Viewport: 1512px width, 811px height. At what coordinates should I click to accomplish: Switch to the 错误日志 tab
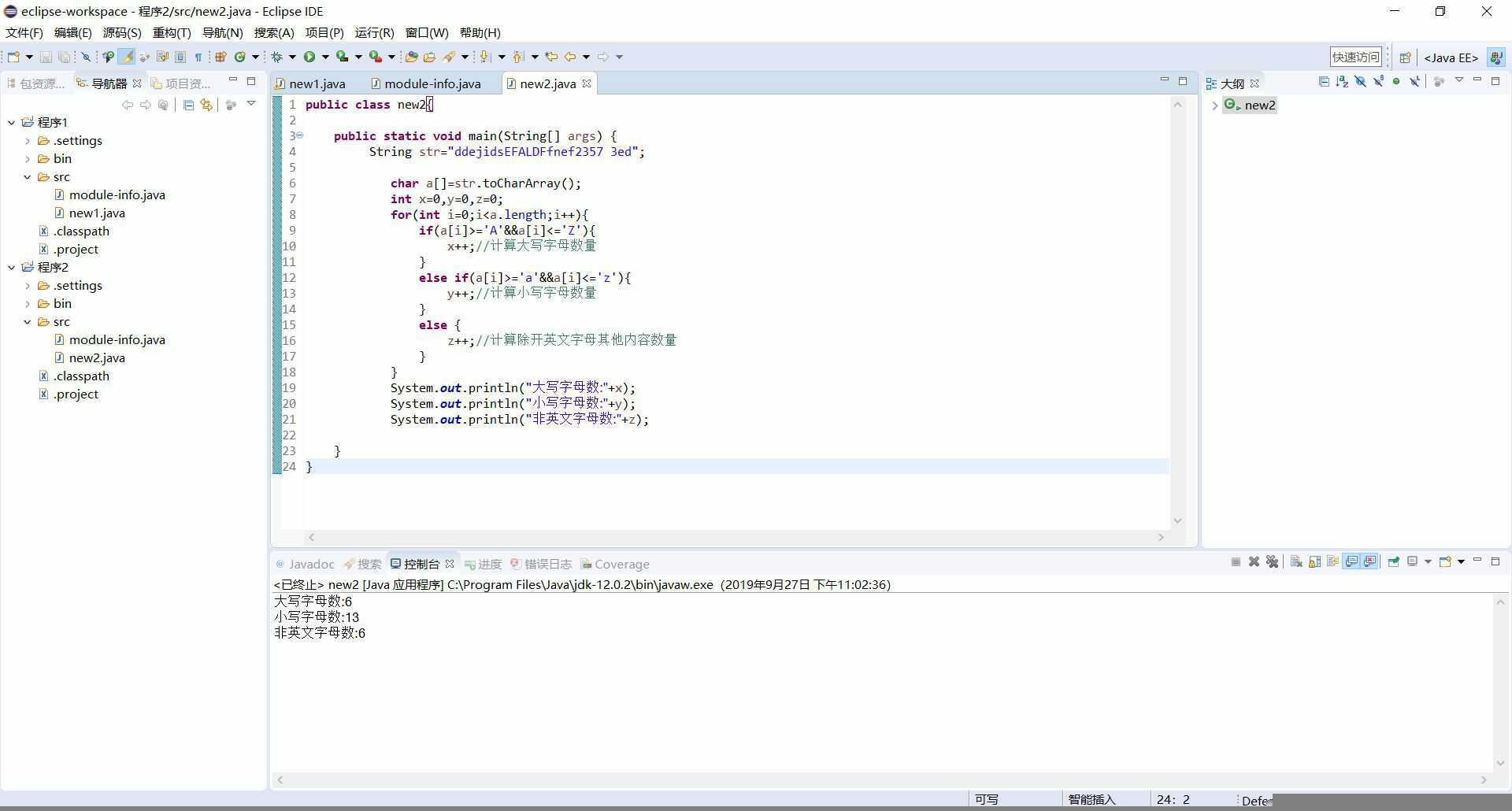541,564
